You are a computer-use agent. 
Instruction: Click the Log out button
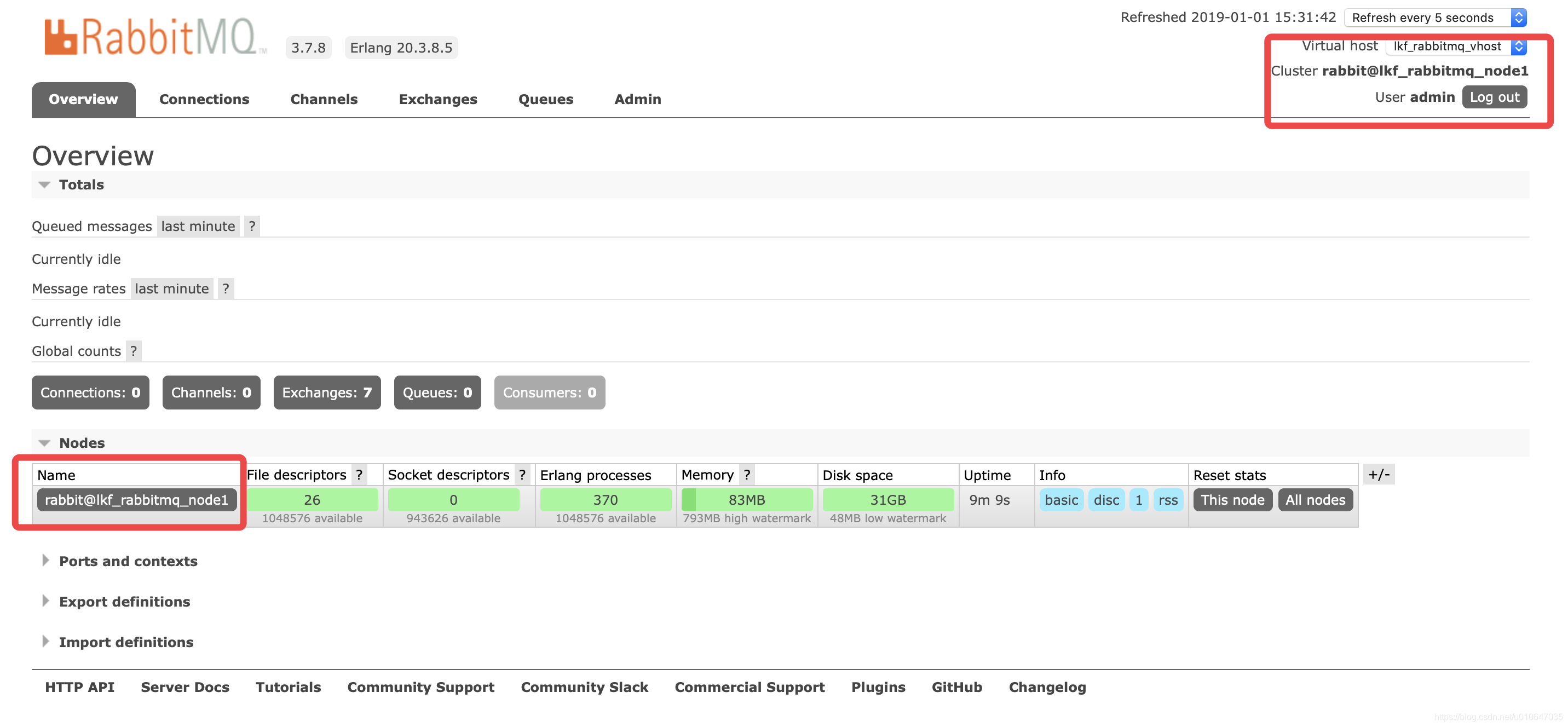[1494, 97]
